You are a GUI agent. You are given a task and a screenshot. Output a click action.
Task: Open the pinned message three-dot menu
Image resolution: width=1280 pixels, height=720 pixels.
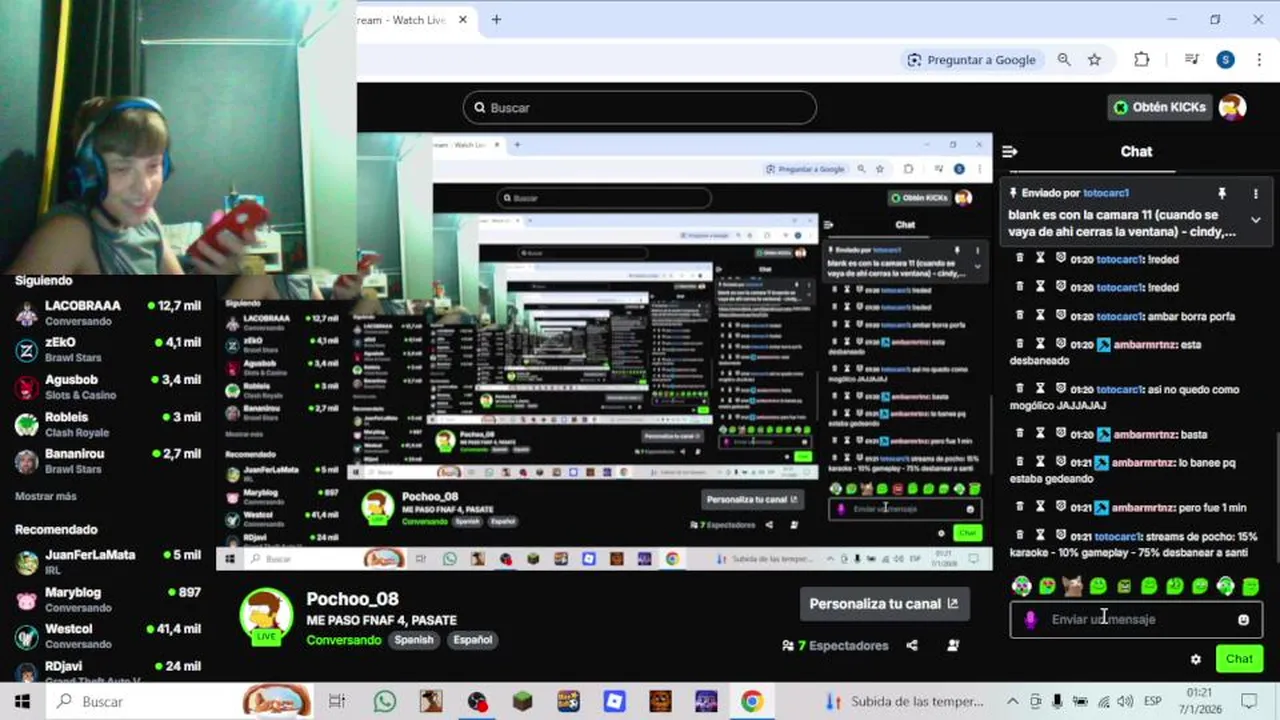(x=1256, y=193)
